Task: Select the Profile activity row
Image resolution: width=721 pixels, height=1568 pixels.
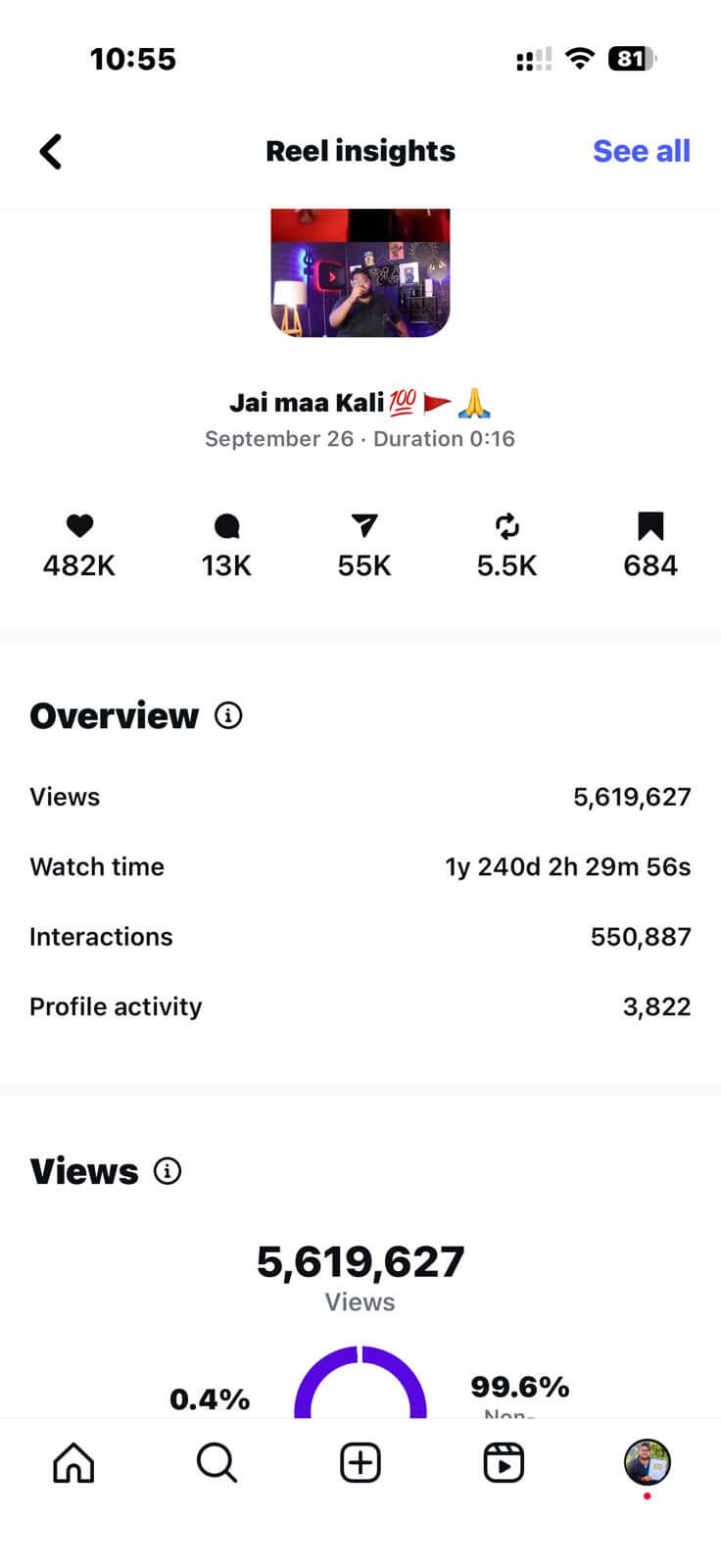Action: coord(360,1006)
